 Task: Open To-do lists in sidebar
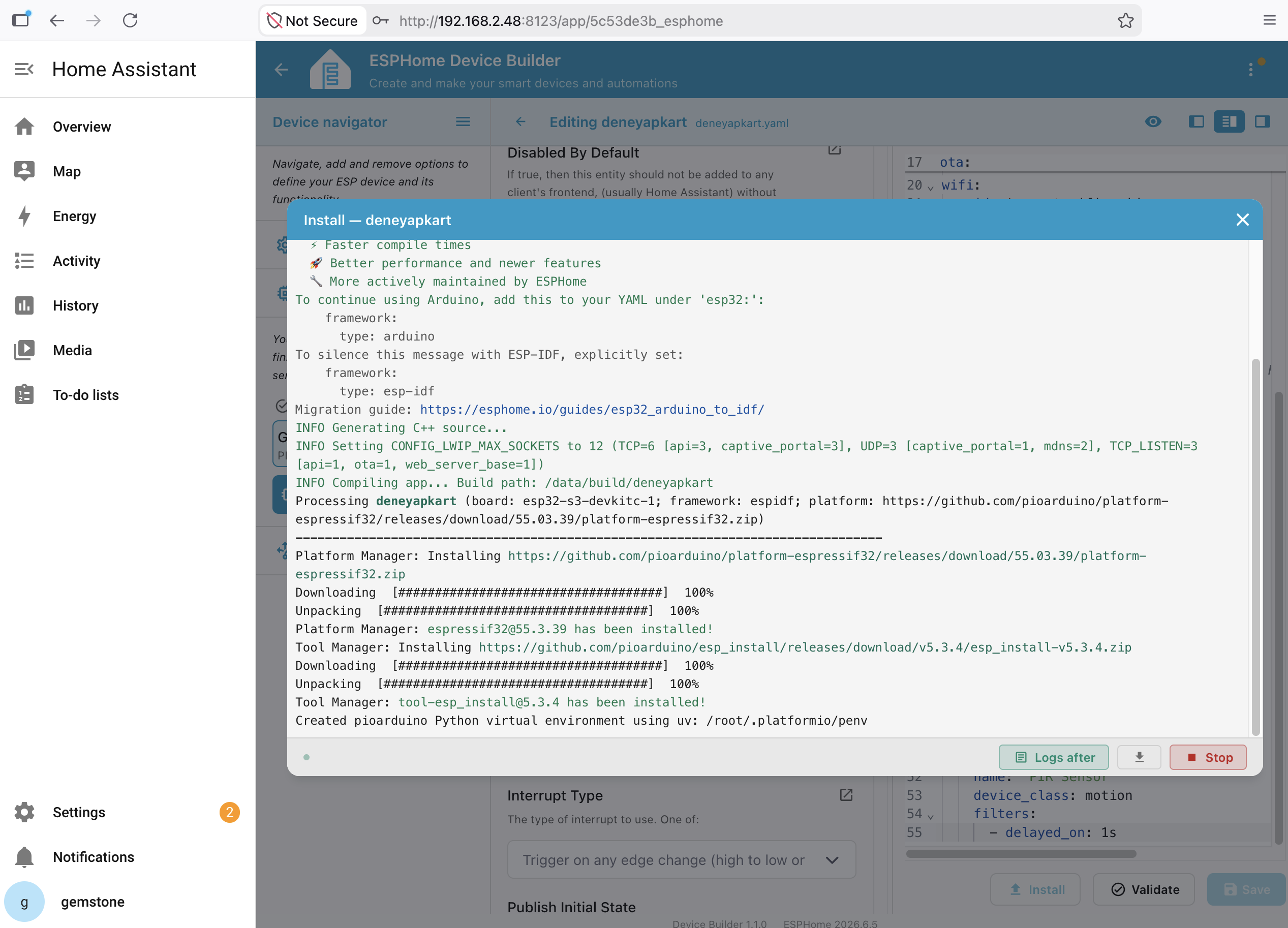128,395
